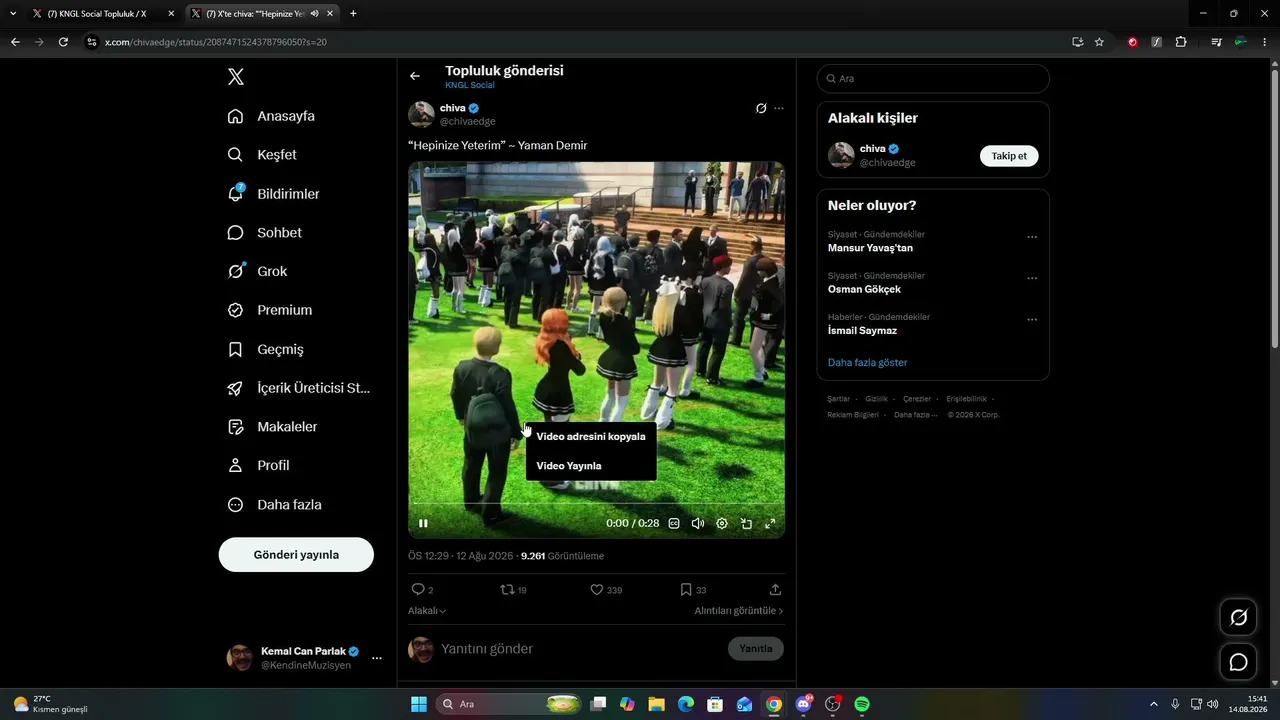Click the Yanıtla reply button
This screenshot has width=1280, height=720.
pos(756,649)
